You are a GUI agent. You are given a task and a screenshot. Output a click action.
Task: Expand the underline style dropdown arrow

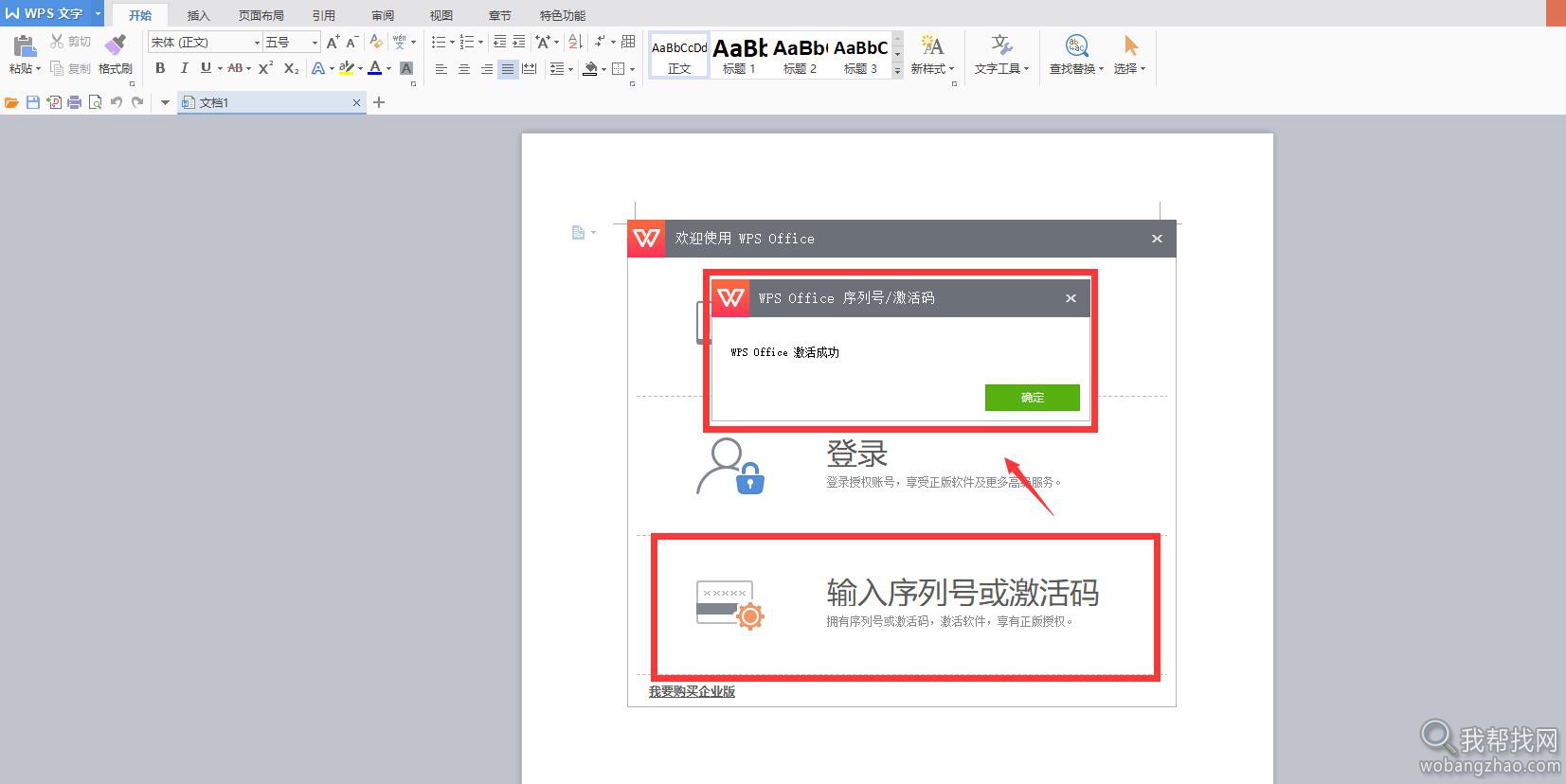pos(220,68)
